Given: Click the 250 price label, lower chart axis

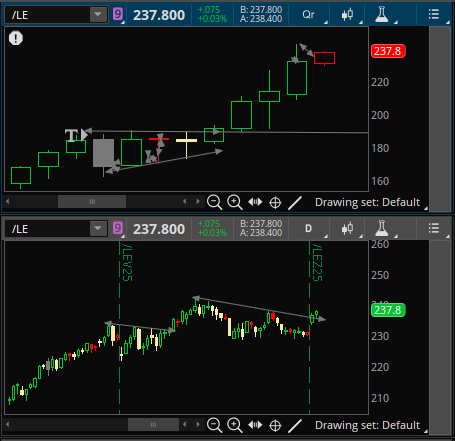Looking at the screenshot, I should point(380,275).
